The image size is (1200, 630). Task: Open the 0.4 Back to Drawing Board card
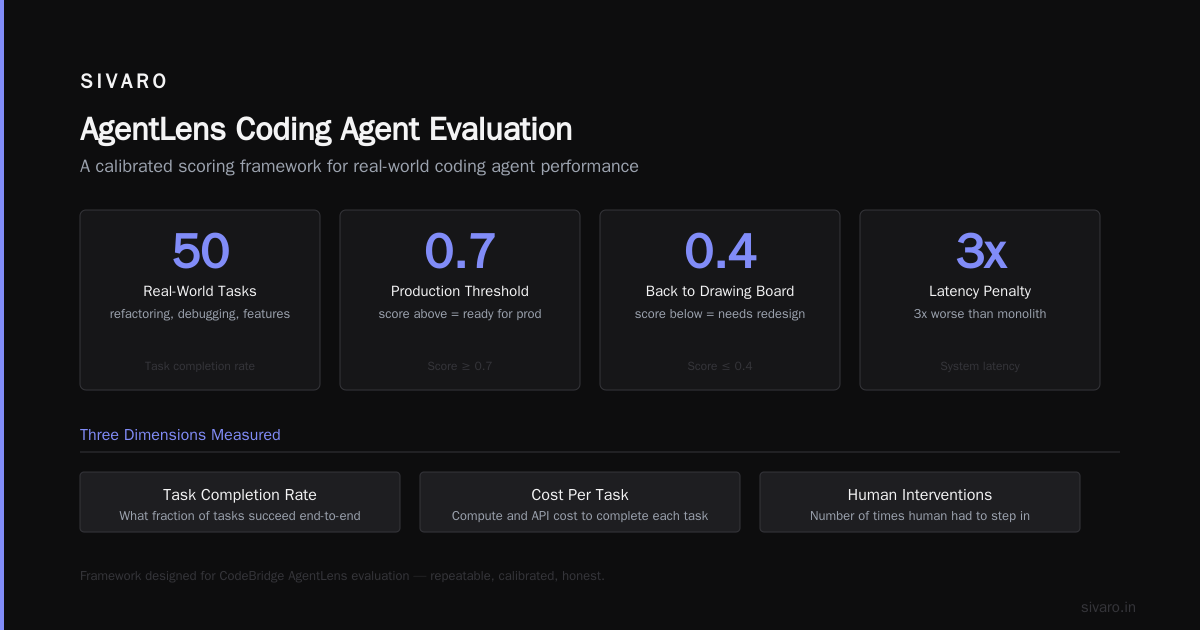tap(720, 300)
